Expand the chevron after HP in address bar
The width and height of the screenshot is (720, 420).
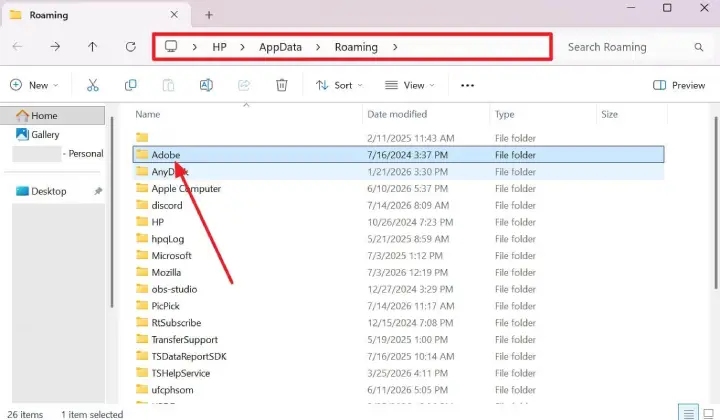click(242, 47)
